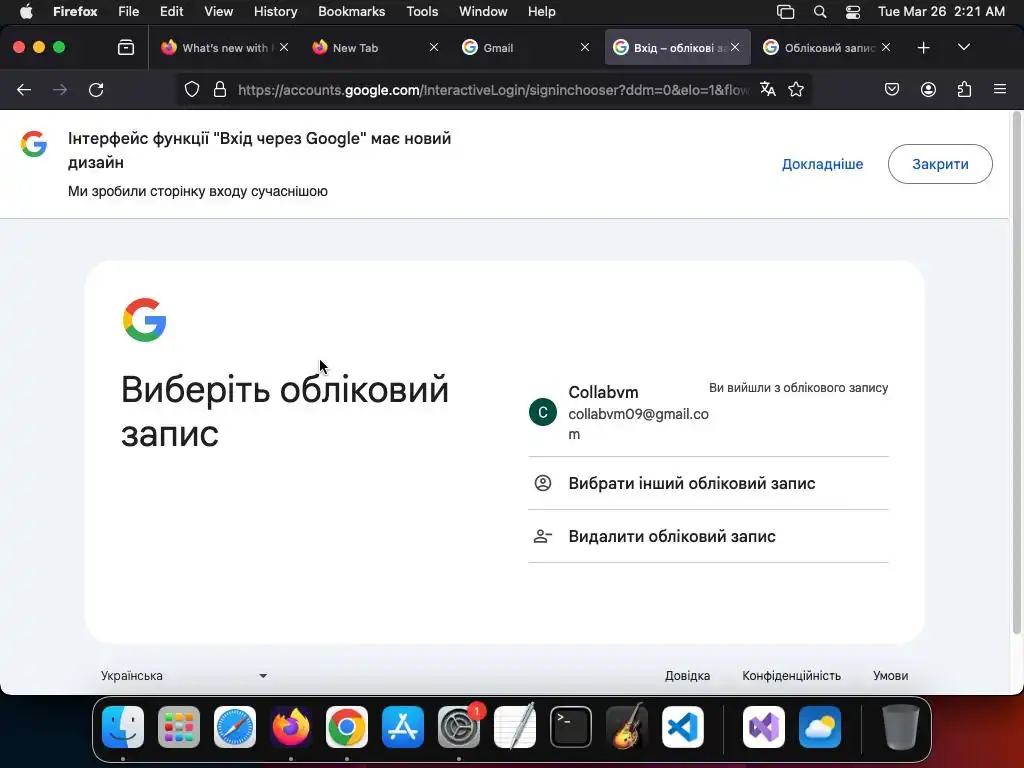Viewport: 1024px width, 768px height.
Task: Open the Умови link
Action: (890, 676)
